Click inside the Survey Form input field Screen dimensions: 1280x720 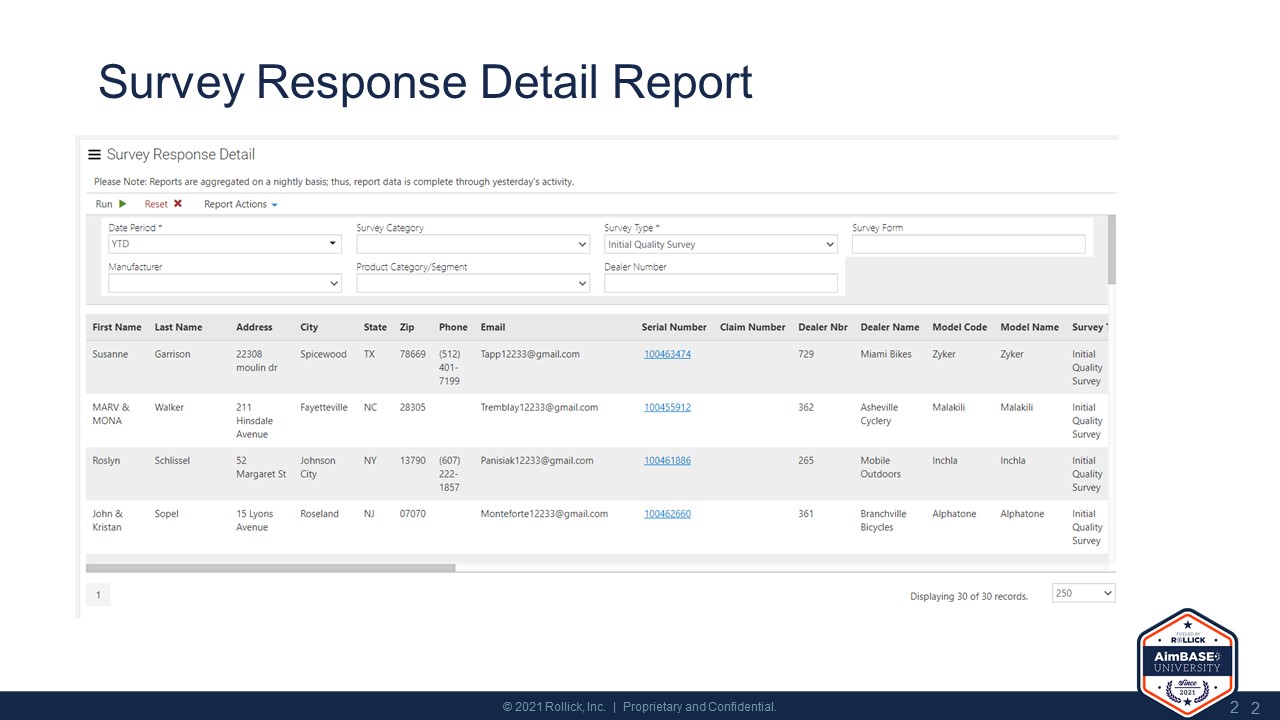pyautogui.click(x=967, y=243)
